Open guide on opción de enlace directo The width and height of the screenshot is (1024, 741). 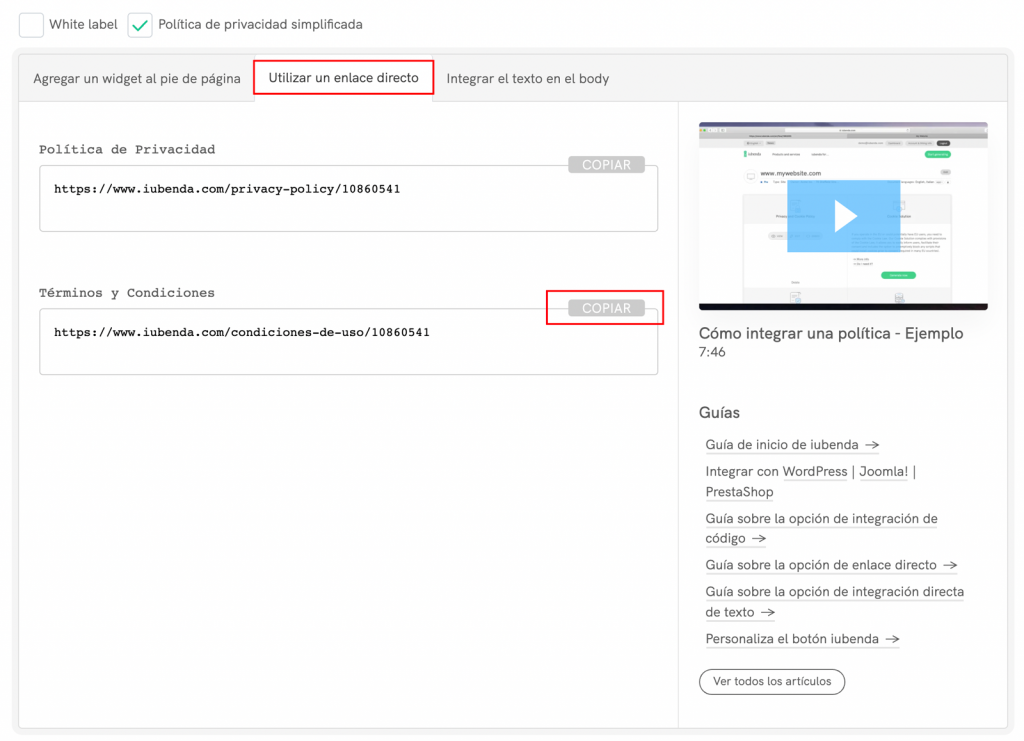click(x=830, y=565)
